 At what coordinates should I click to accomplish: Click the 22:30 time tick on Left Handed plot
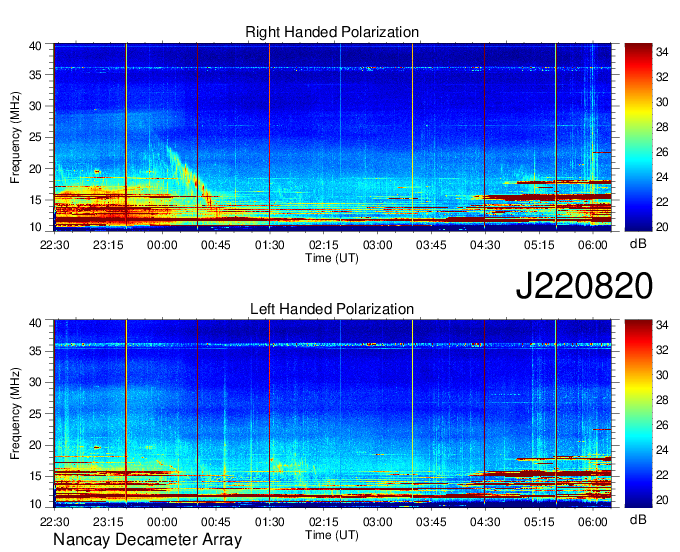pos(55,522)
